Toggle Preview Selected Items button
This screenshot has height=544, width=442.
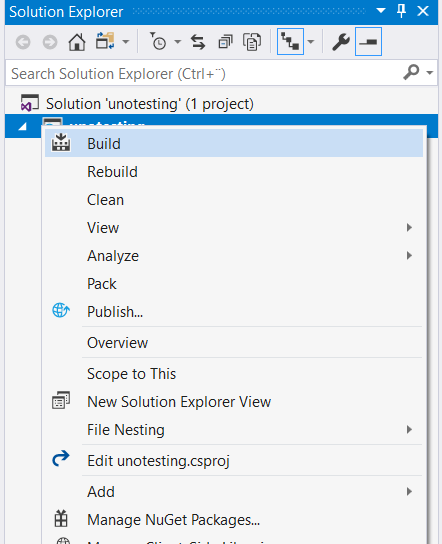click(x=368, y=42)
